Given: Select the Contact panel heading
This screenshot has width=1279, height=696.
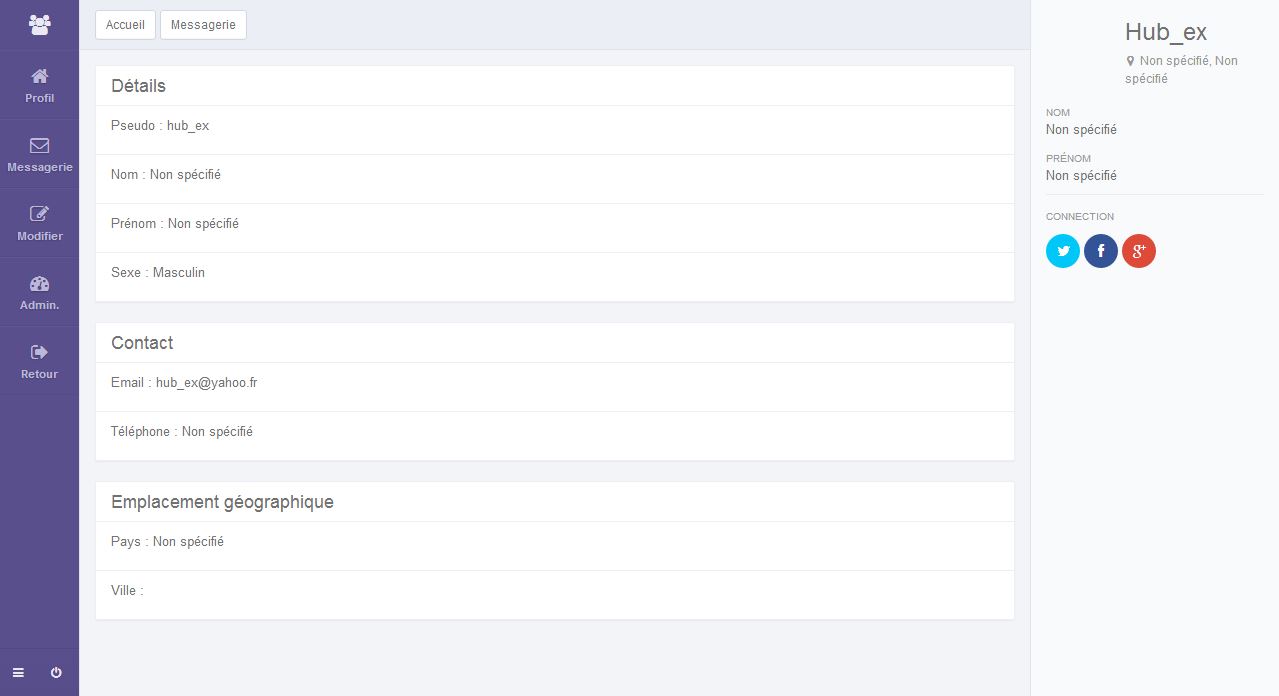Looking at the screenshot, I should 142,343.
